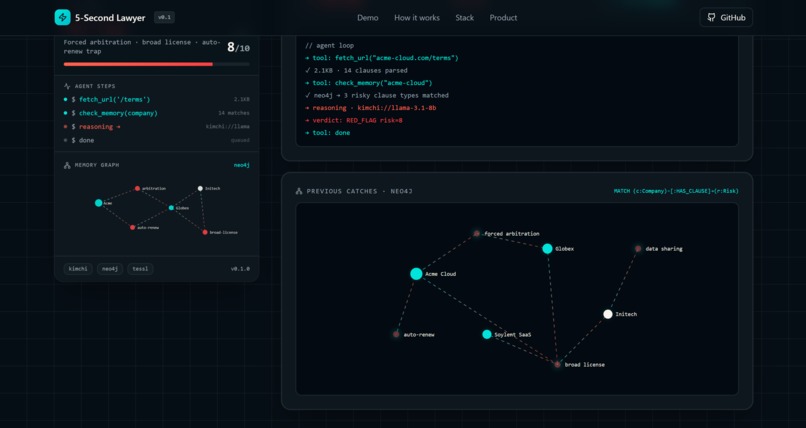The image size is (806, 428).
Task: Select the white Initech node in Previous Catches
Action: tap(608, 314)
